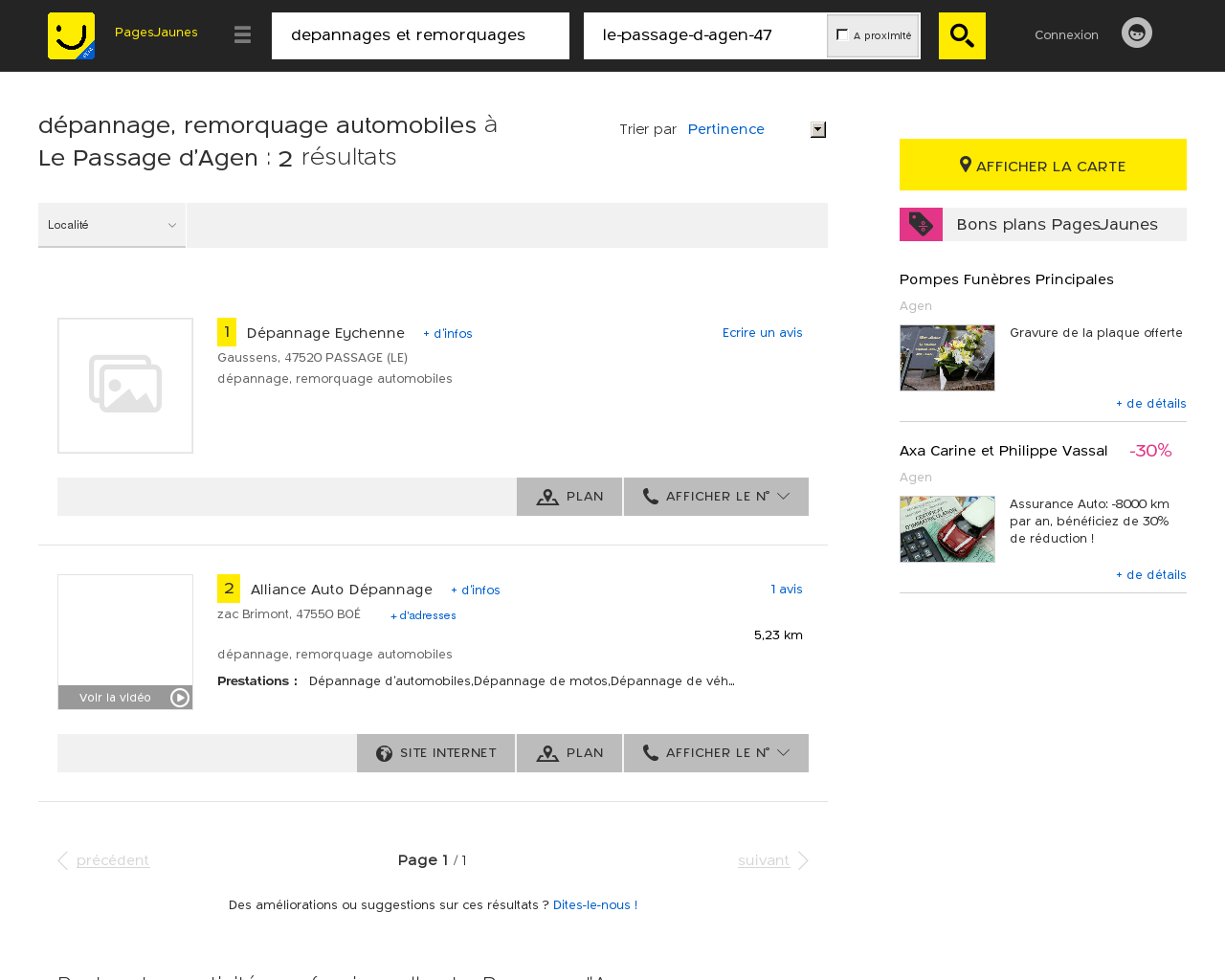
Task: Open Dépannage Eychenne listing title
Action: (x=325, y=333)
